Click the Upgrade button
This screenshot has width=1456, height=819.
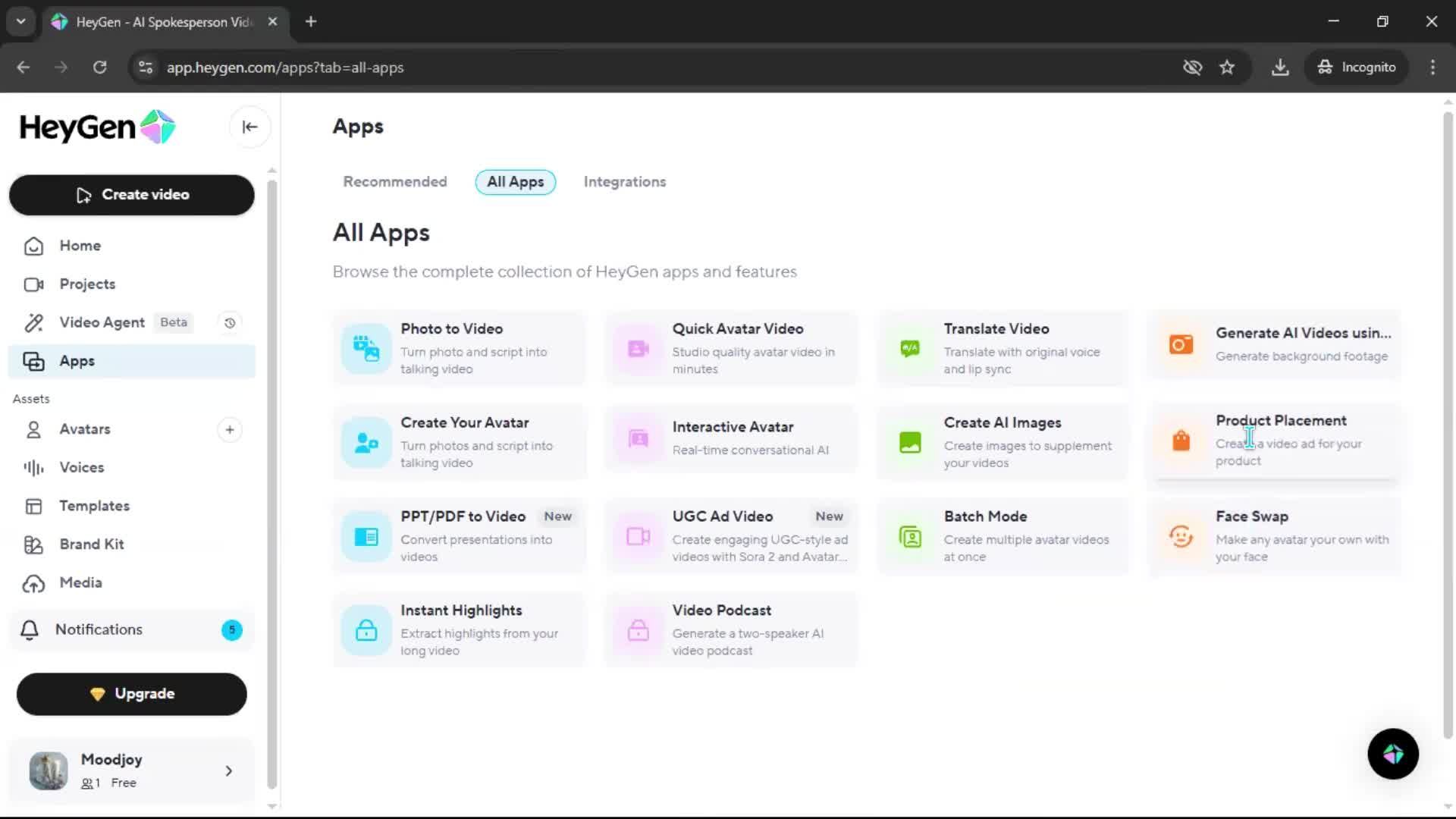(132, 694)
